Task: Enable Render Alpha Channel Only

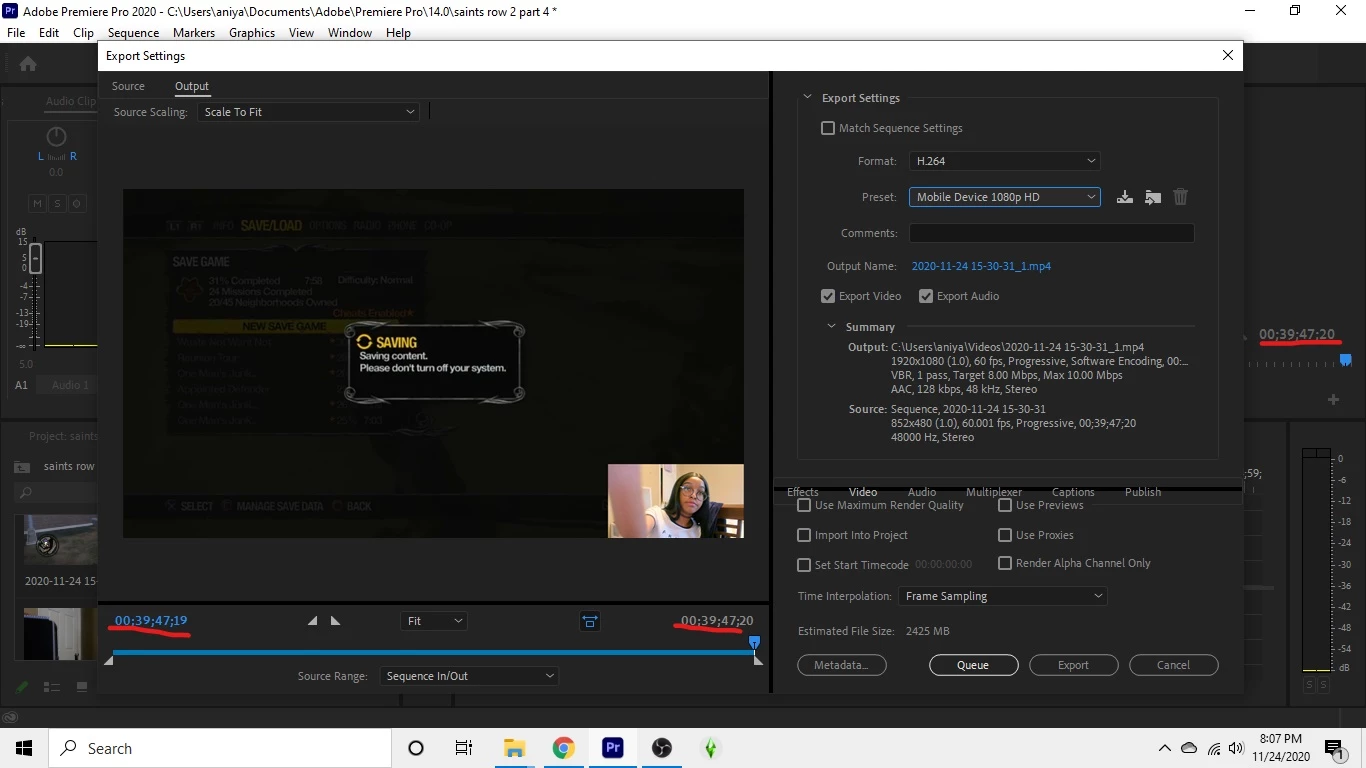Action: (1005, 563)
